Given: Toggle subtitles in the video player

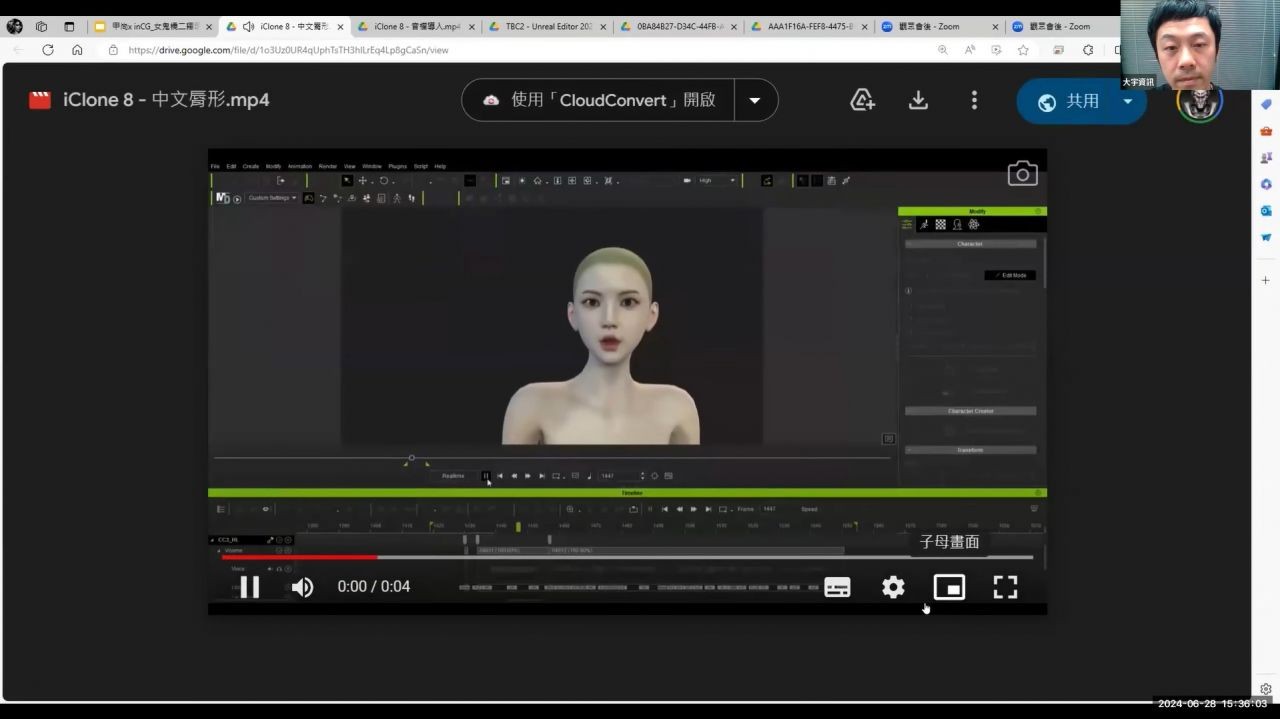Looking at the screenshot, I should tap(837, 587).
